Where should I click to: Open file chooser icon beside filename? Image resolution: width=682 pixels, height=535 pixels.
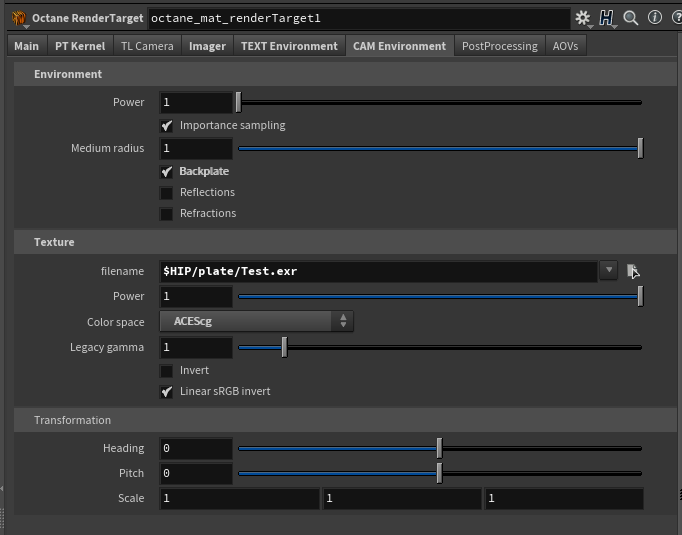(x=633, y=270)
